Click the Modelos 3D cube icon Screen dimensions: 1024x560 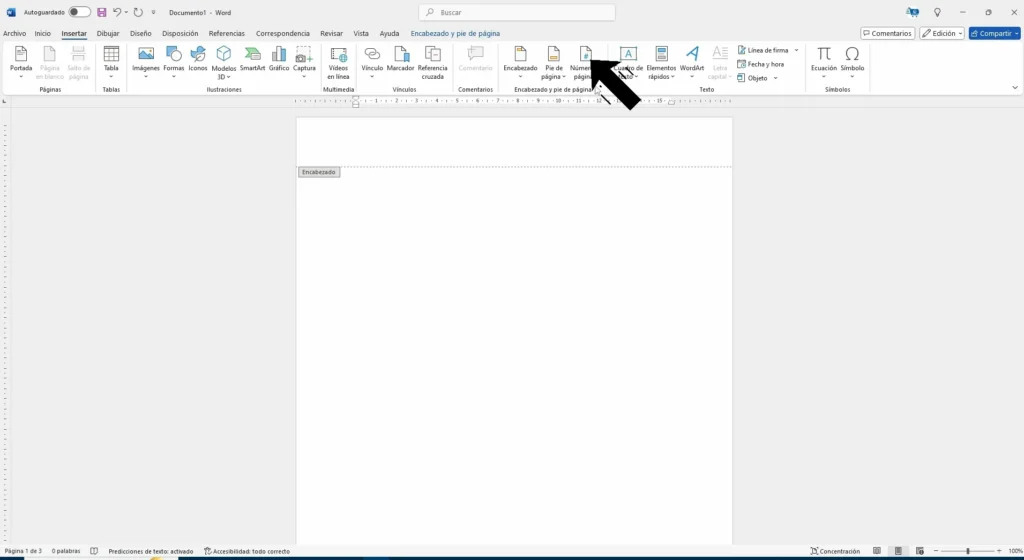224,54
